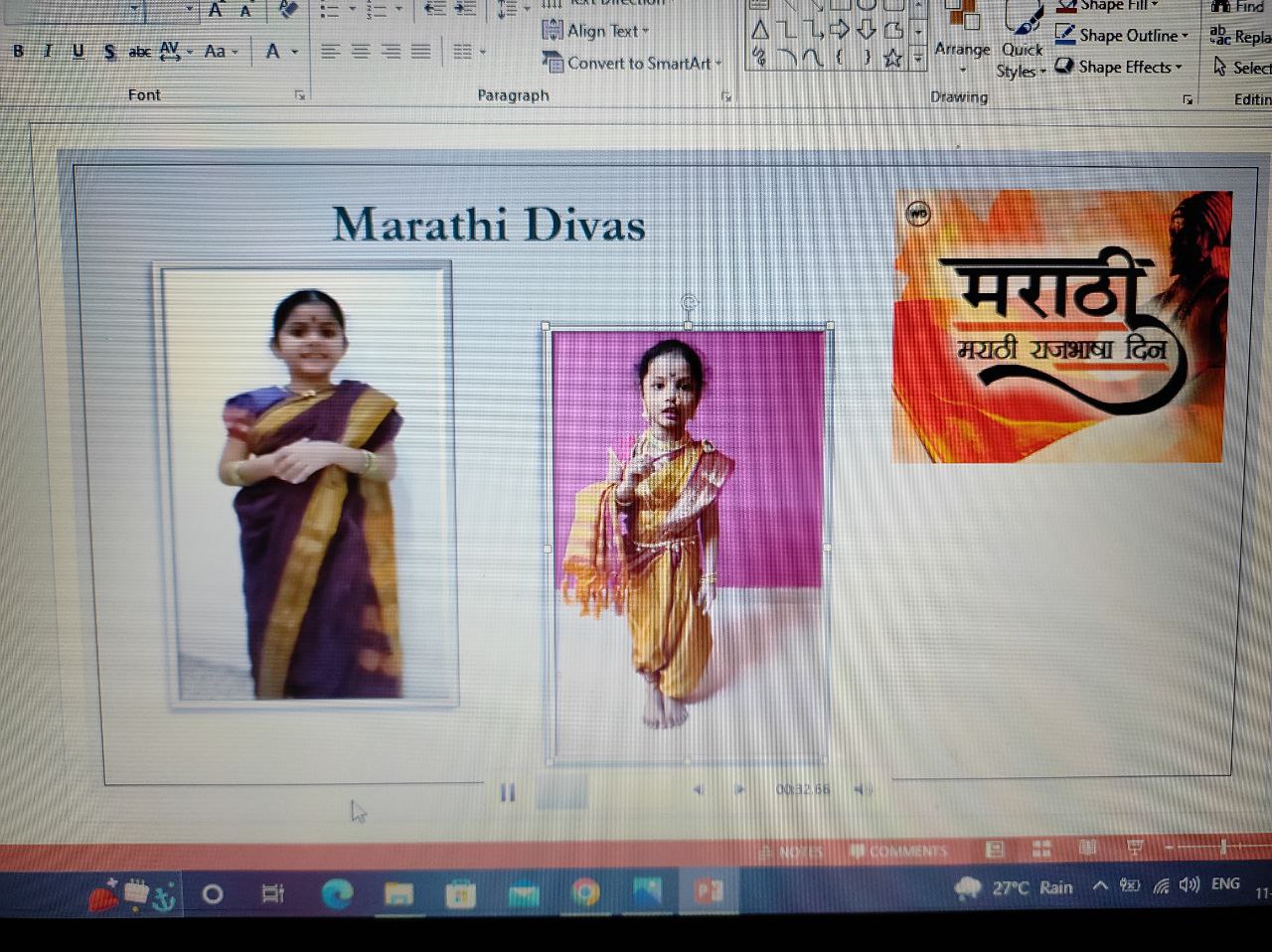Image resolution: width=1272 pixels, height=952 pixels.
Task: Open Reading View from status bar
Action: [1088, 848]
